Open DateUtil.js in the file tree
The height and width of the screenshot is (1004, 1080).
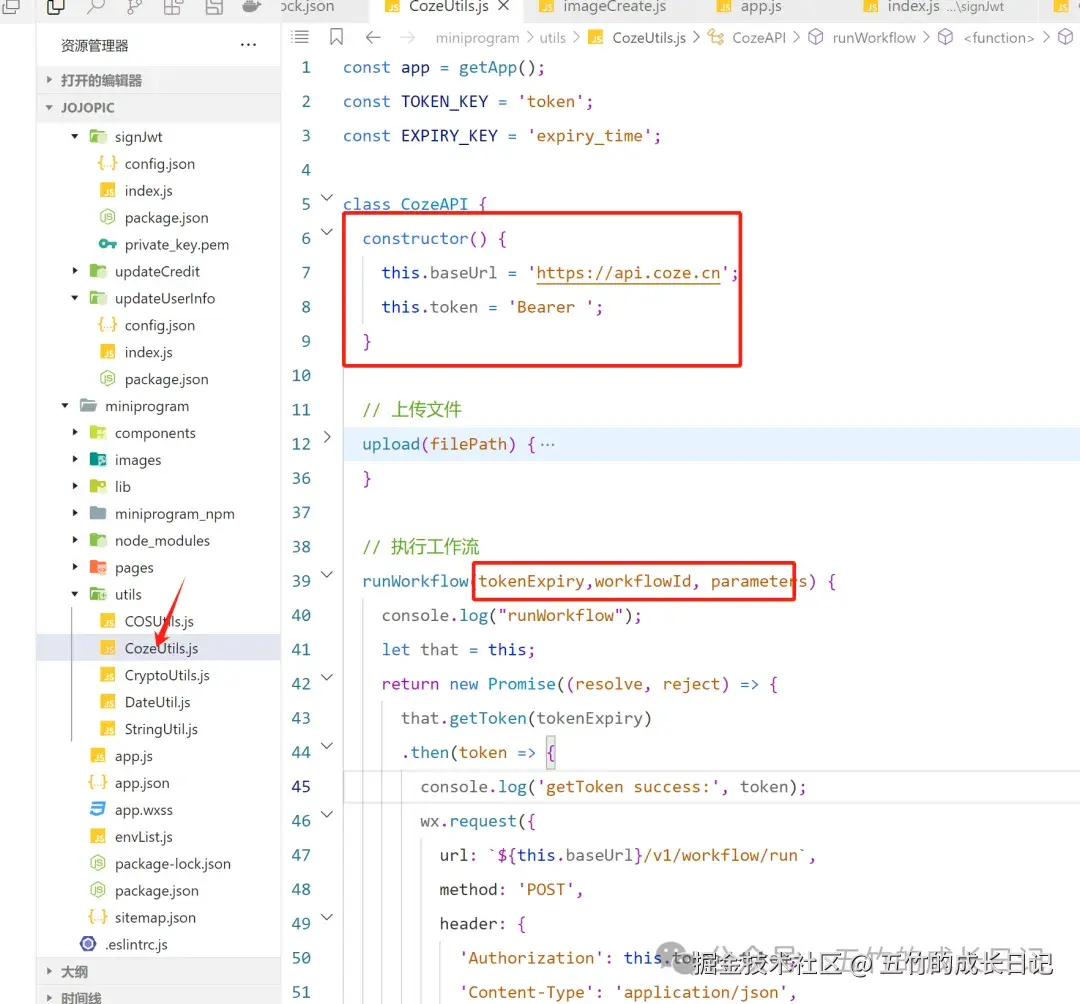point(157,702)
